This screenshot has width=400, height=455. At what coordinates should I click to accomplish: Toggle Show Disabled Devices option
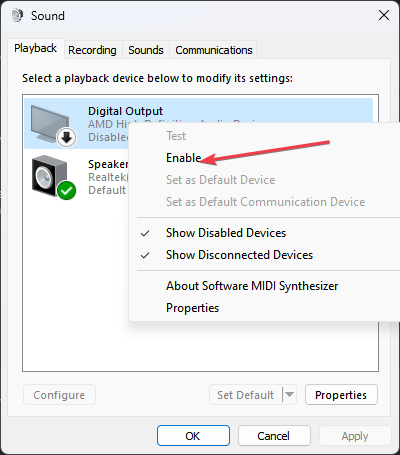(226, 233)
